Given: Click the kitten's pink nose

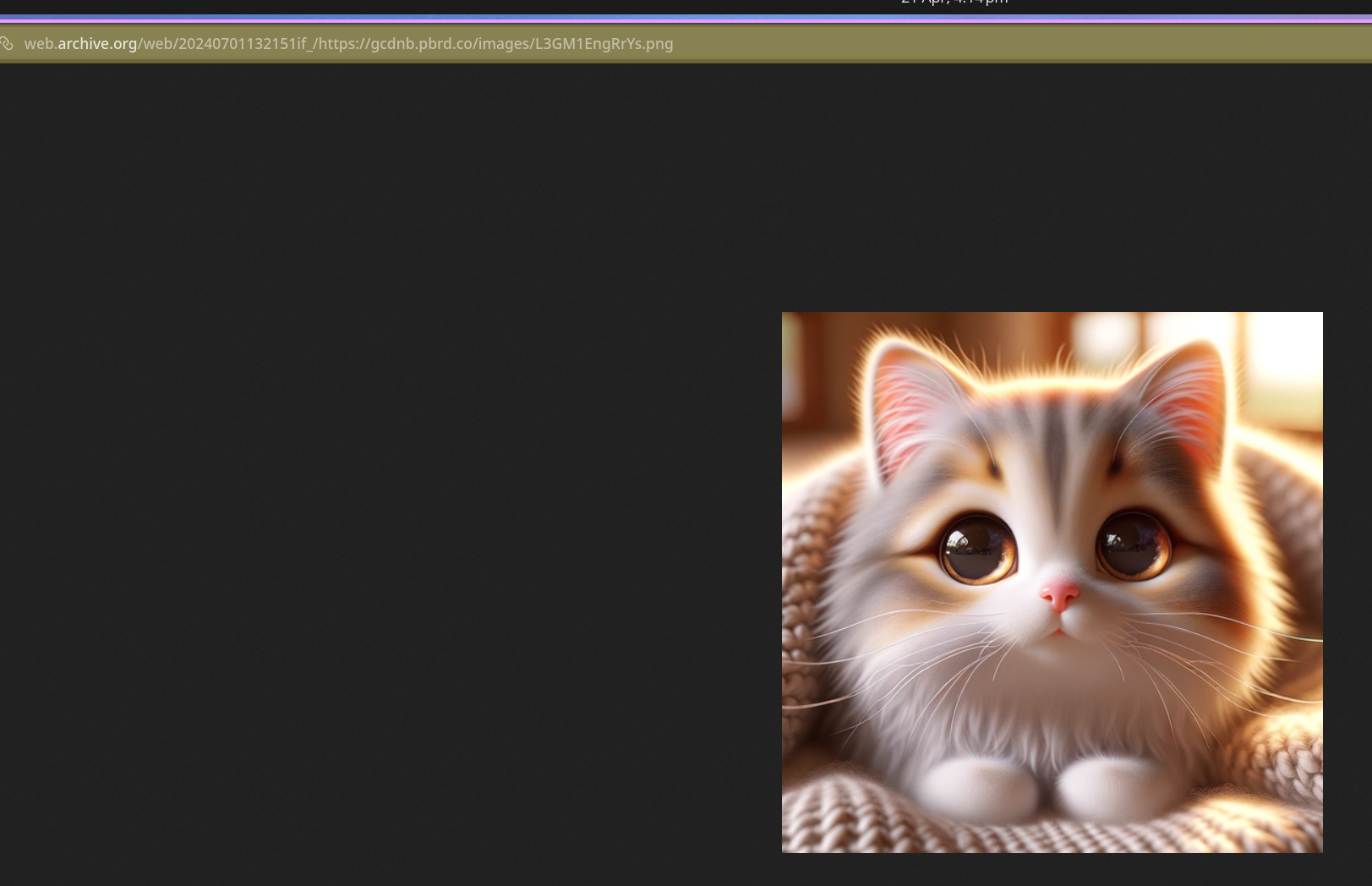Looking at the screenshot, I should [x=1058, y=594].
